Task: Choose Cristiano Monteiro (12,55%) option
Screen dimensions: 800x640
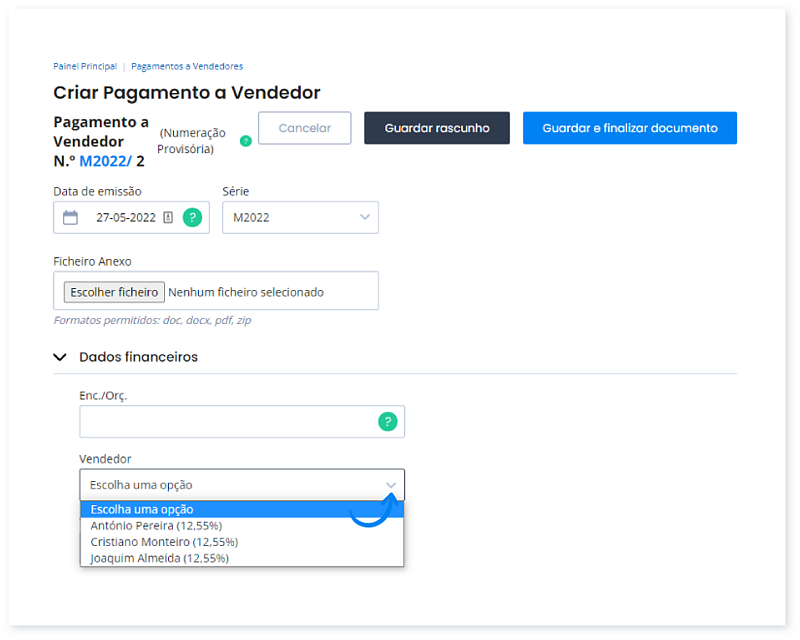Action: click(164, 542)
